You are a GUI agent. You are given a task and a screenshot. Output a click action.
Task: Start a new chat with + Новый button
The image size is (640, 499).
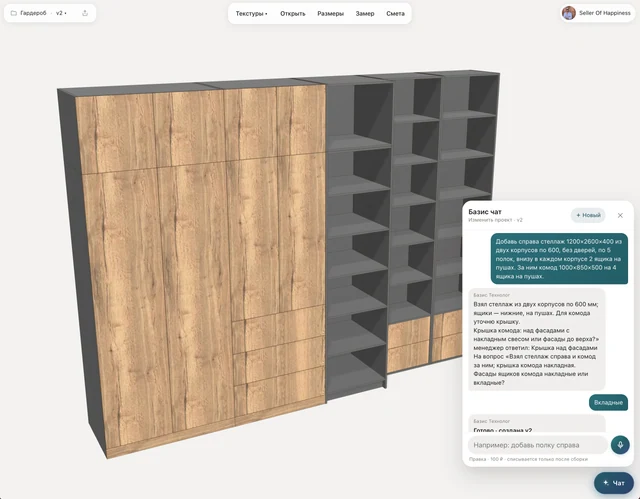tap(588, 215)
